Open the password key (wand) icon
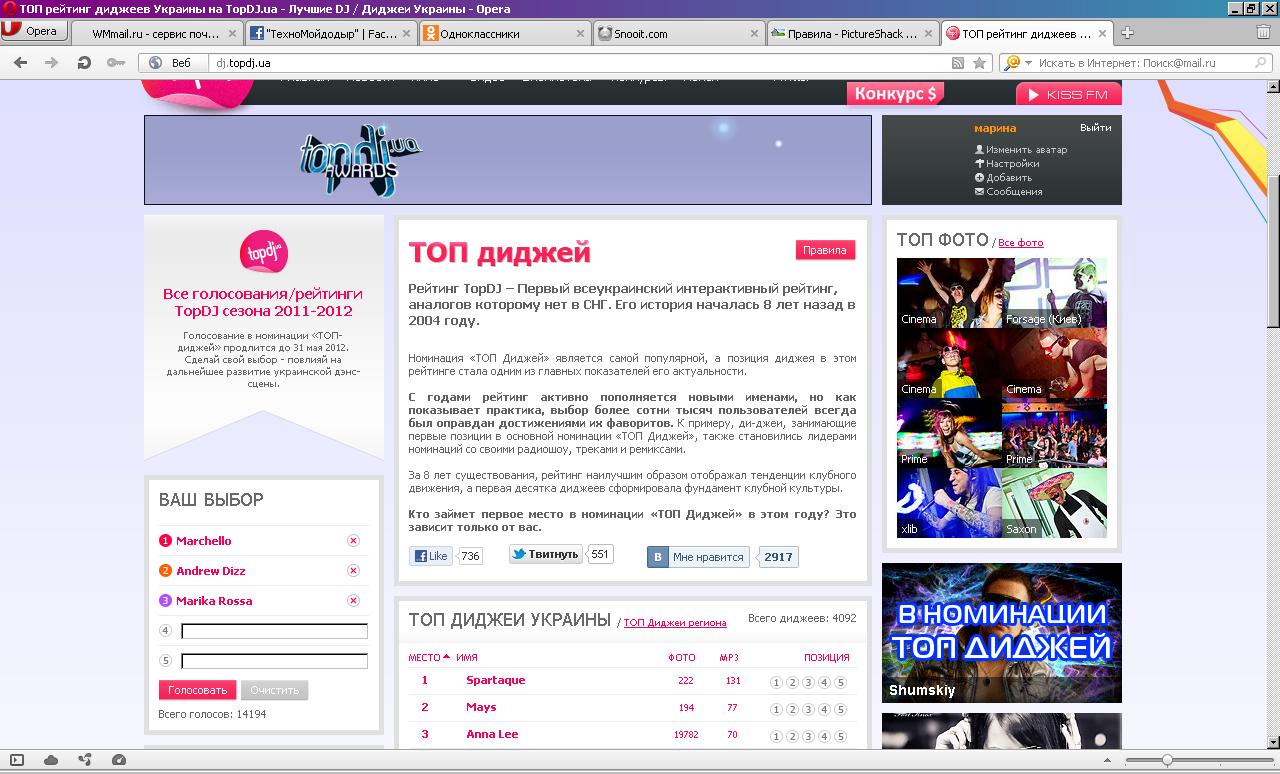The image size is (1280, 774). [x=116, y=62]
